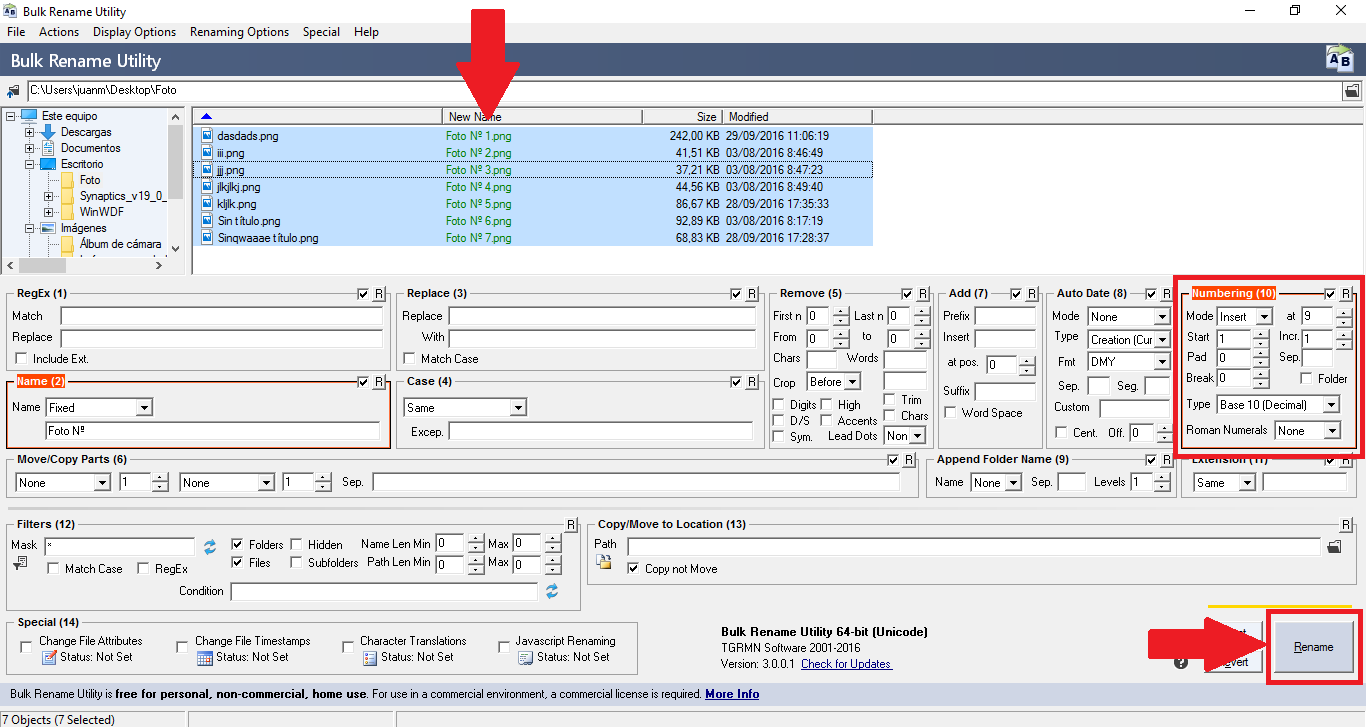
Task: Click the browse folder icon beside the path bar
Action: pyautogui.click(x=1352, y=91)
